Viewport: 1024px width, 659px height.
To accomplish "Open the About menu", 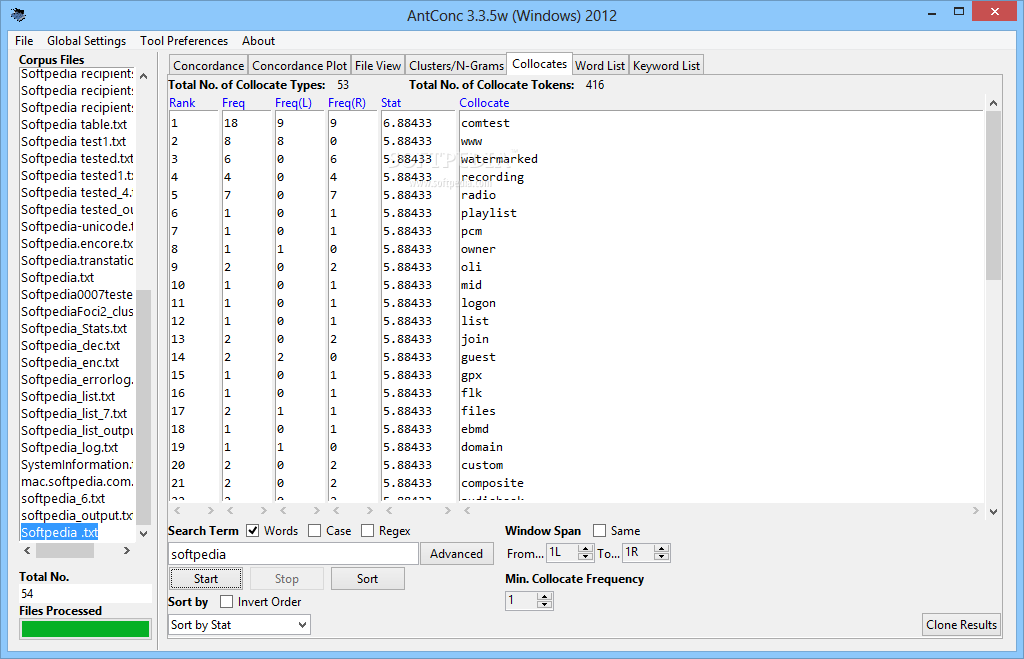I will click(259, 40).
